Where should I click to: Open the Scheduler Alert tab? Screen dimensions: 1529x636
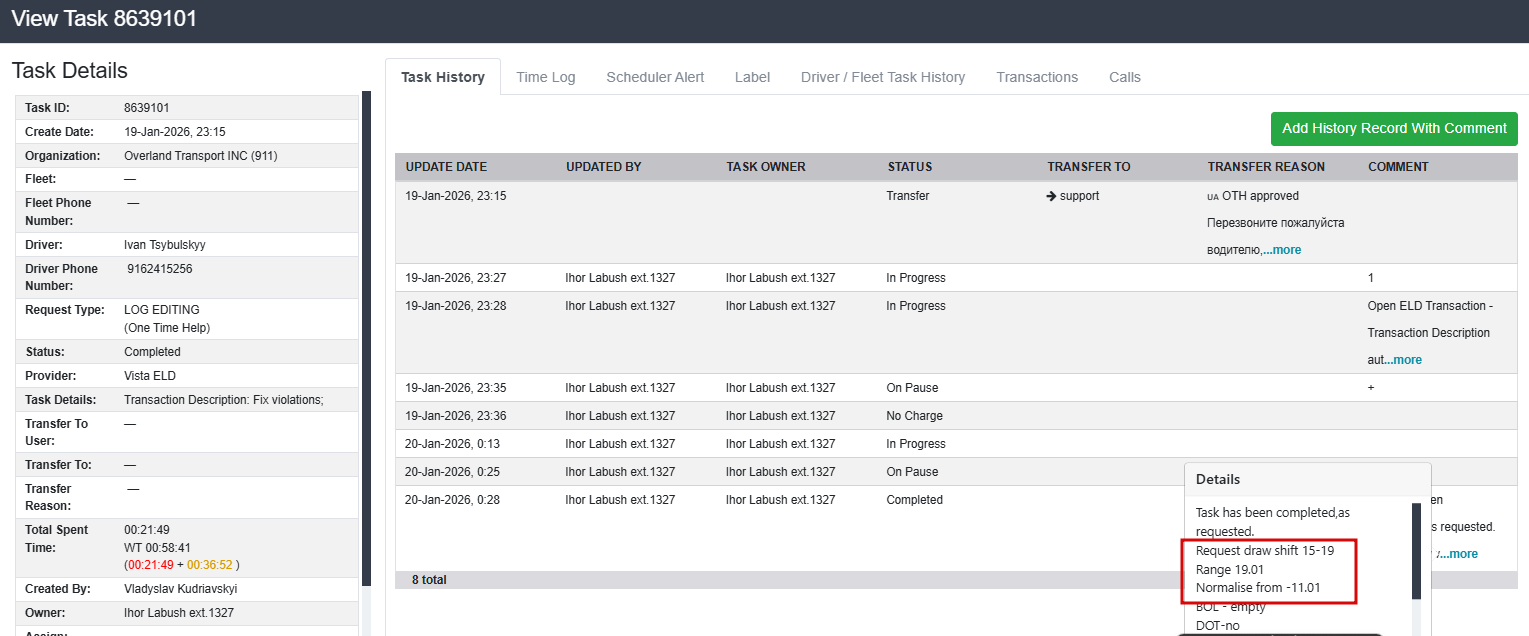655,77
